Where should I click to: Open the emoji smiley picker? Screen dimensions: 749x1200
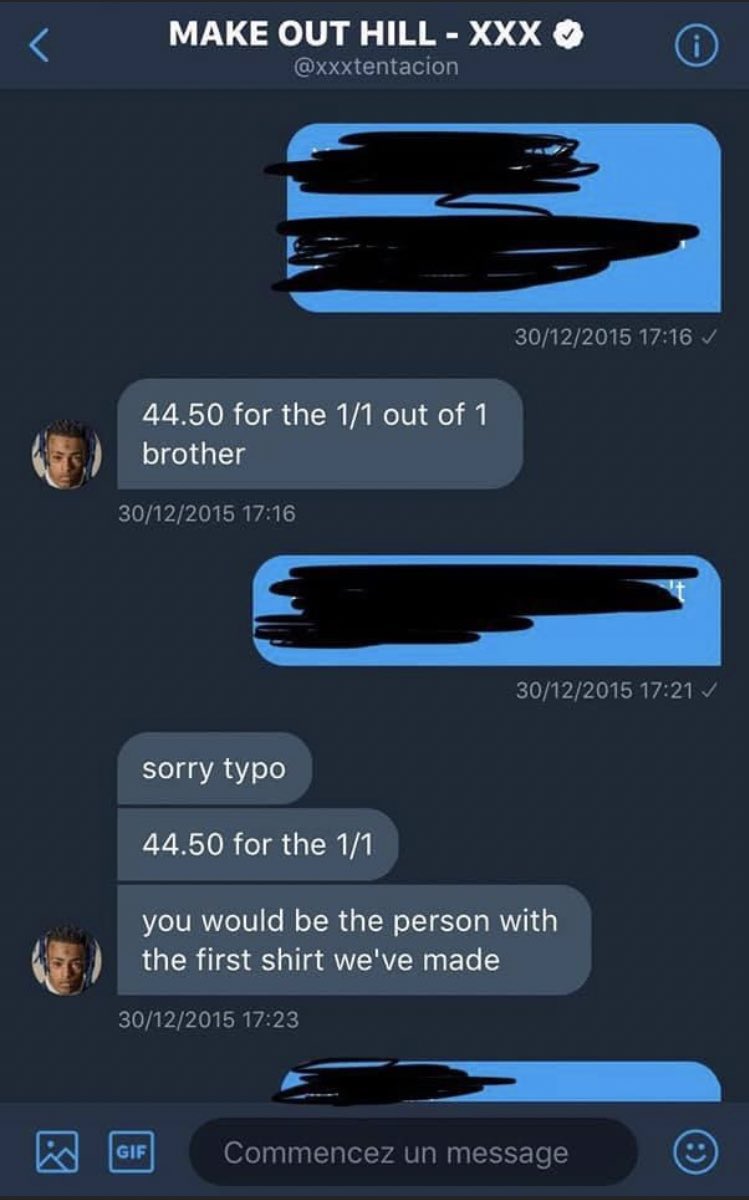point(695,1153)
